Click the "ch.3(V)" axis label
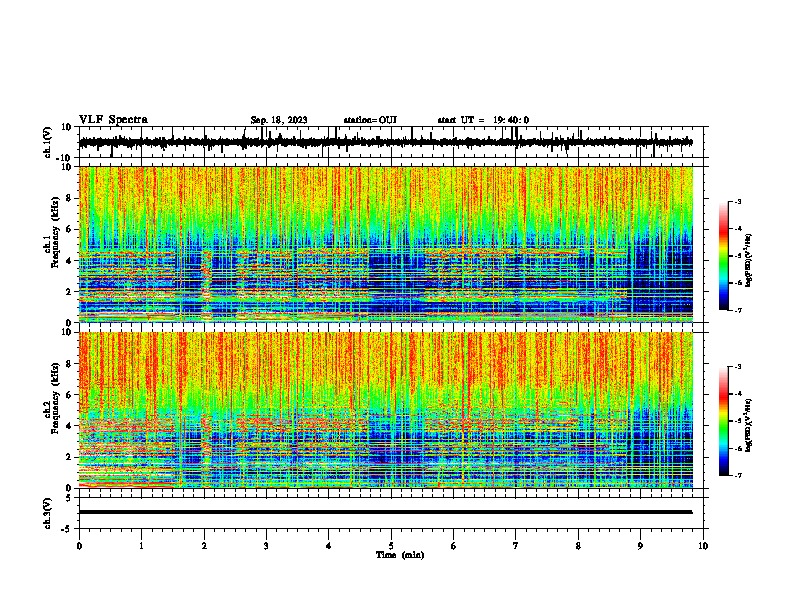The image size is (792, 612). pyautogui.click(x=48, y=513)
